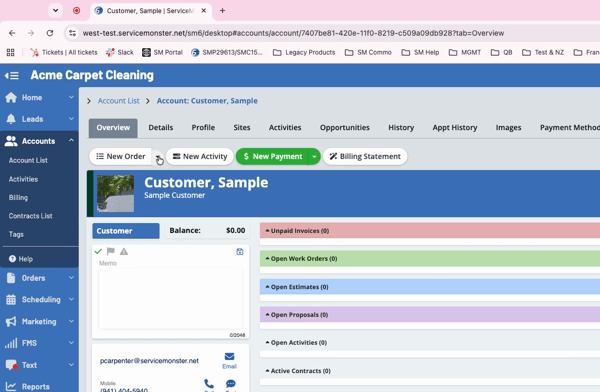Expand the Home sidebar chevron
Image resolution: width=600 pixels, height=392 pixels.
[71, 97]
